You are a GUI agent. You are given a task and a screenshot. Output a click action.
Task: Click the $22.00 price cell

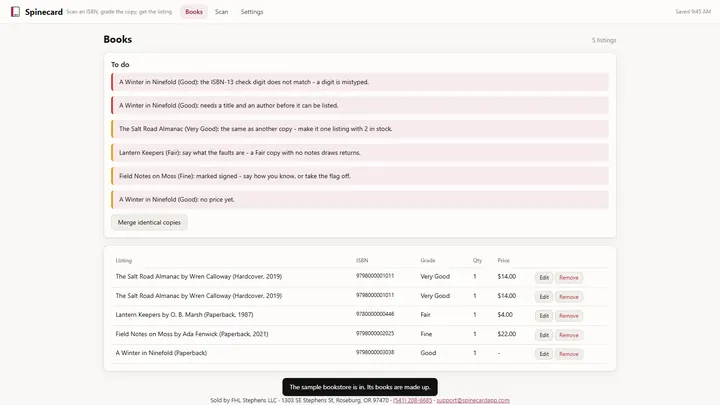coord(506,334)
